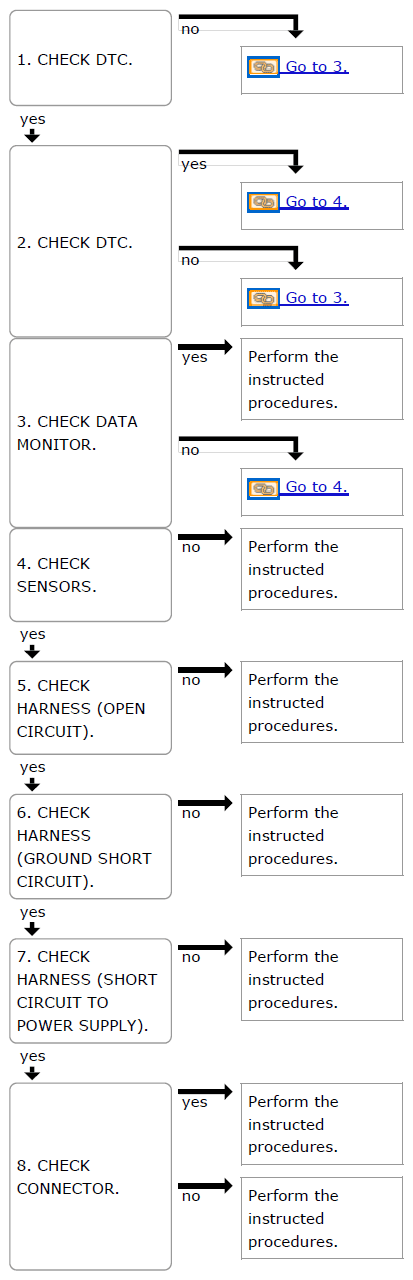Click 'Perform the instructed procedures' for step 8 no
This screenshot has width=413, height=1280.
click(x=322, y=1218)
